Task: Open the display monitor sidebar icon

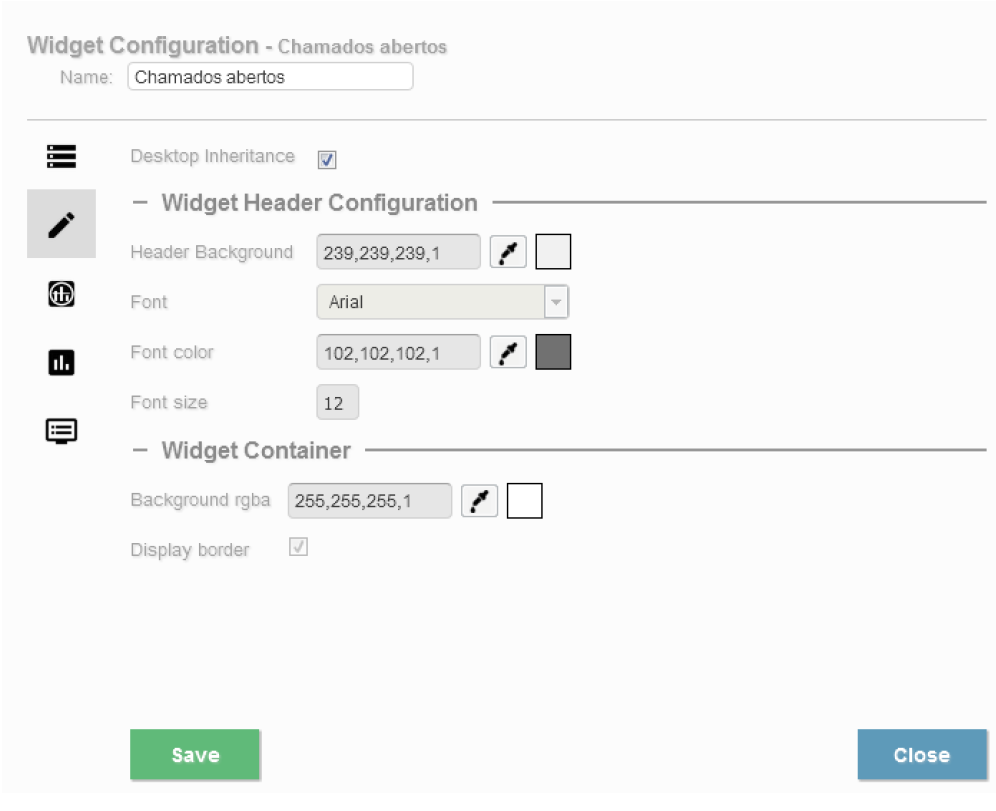Action: [61, 431]
